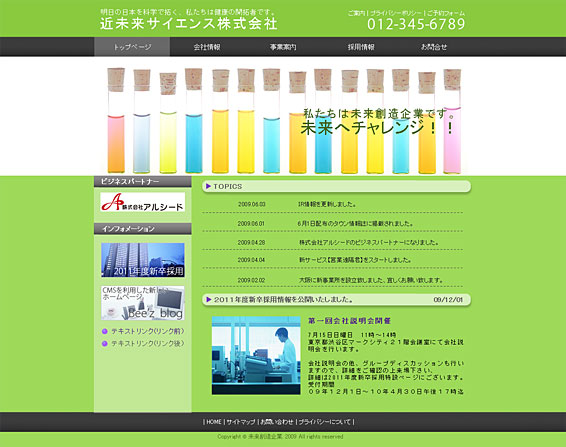
Task: Click the purple bullet beside テキストリンク(リンク前)
Action: pos(105,331)
